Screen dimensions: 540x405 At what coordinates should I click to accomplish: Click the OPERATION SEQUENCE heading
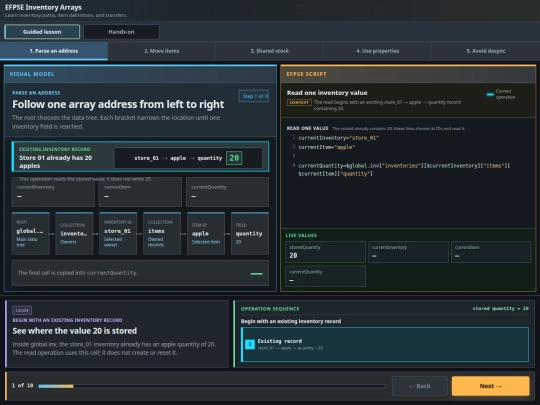270,309
